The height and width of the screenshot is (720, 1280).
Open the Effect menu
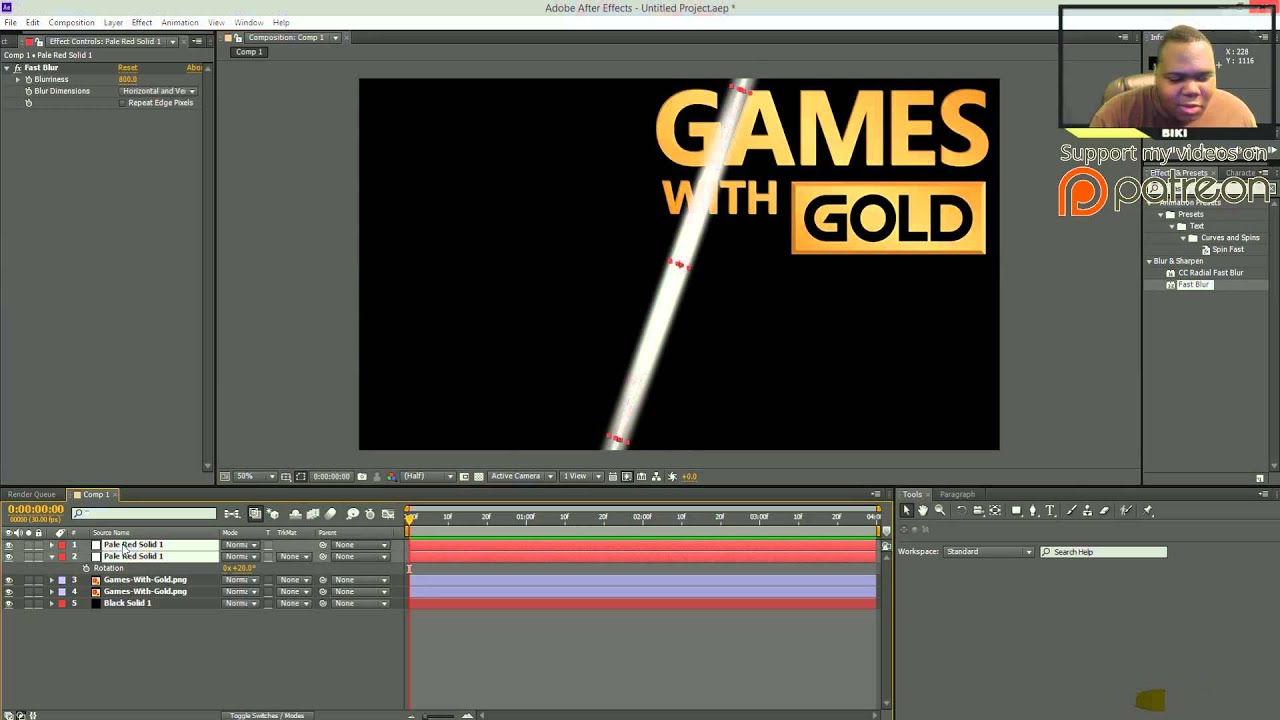point(142,22)
